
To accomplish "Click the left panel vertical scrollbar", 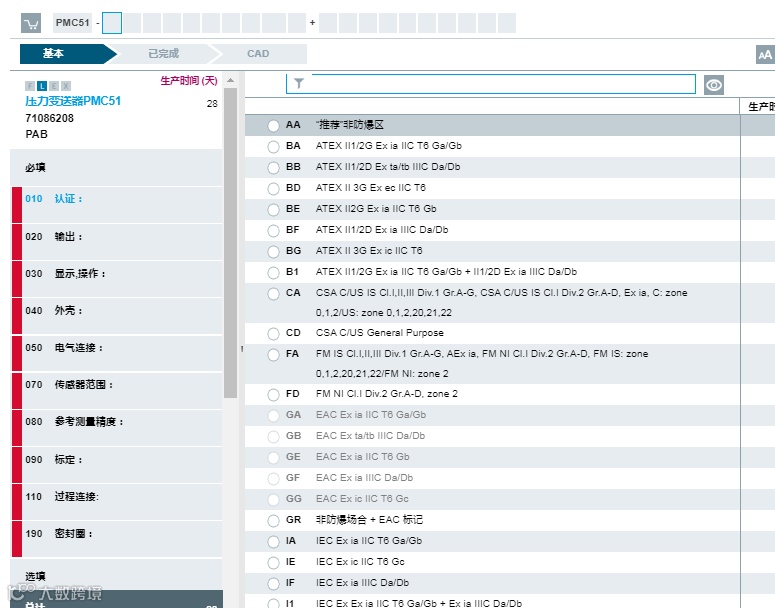I will point(230,243).
